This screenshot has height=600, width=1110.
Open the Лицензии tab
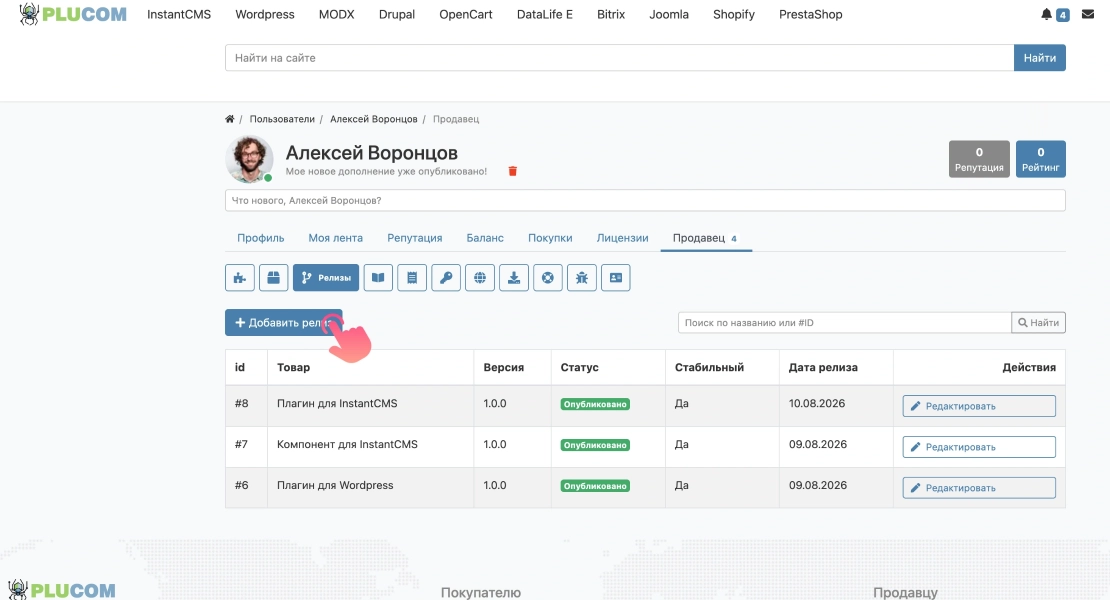tap(622, 238)
